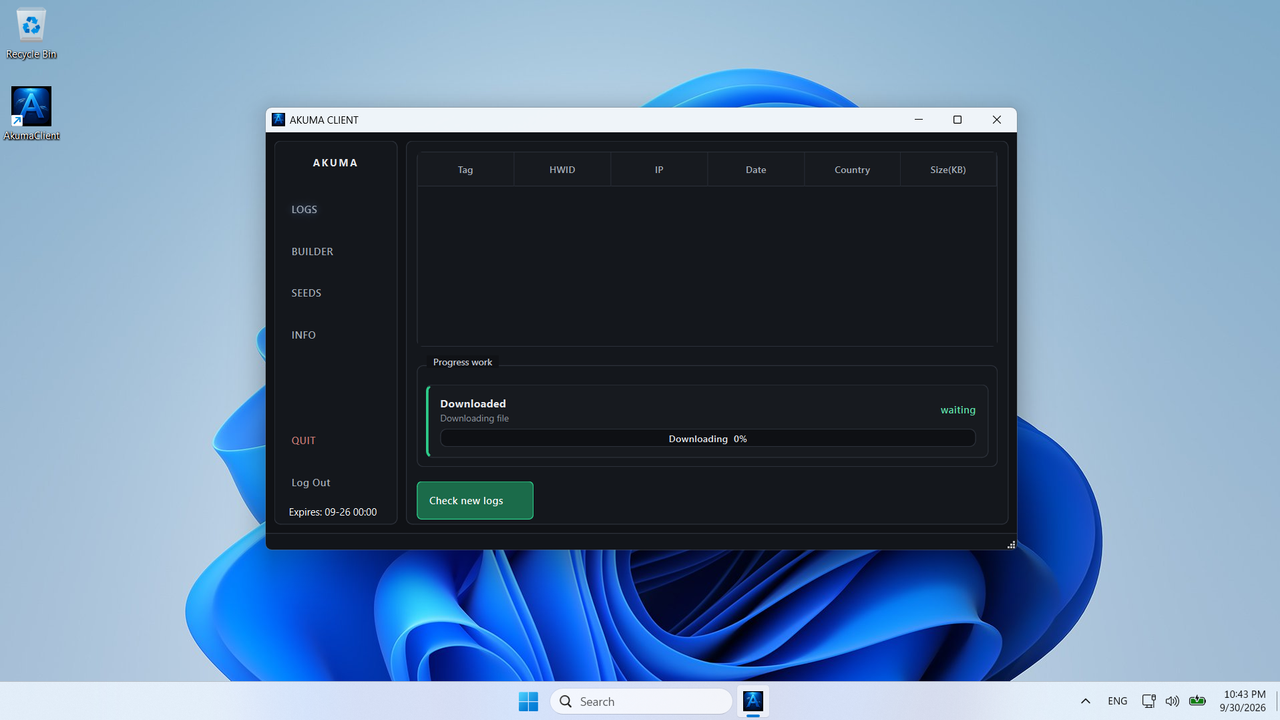This screenshot has height=720, width=1280.
Task: Click the volume tray icon
Action: 1172,701
